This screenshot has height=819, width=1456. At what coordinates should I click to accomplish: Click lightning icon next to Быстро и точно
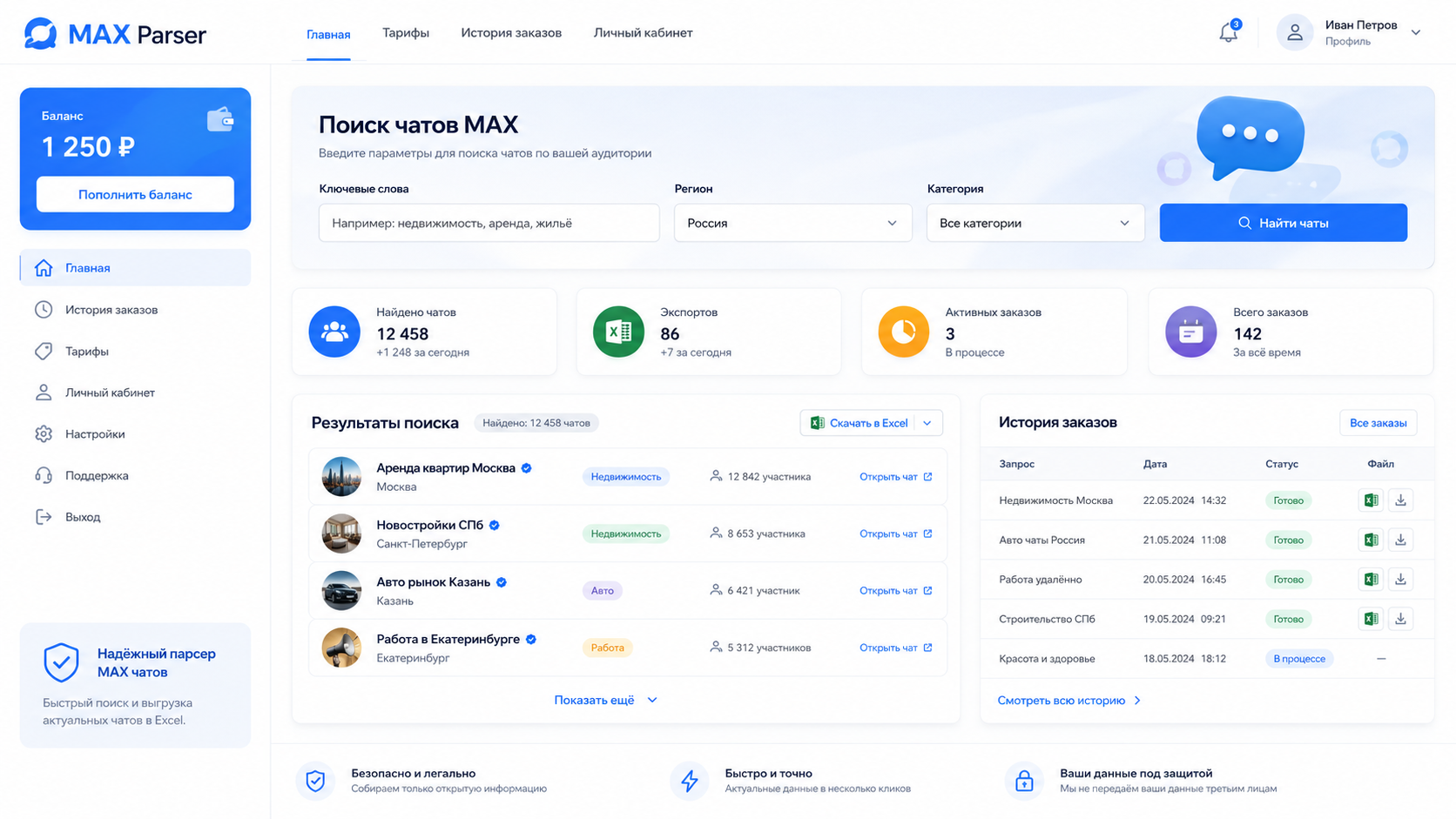pyautogui.click(x=689, y=781)
